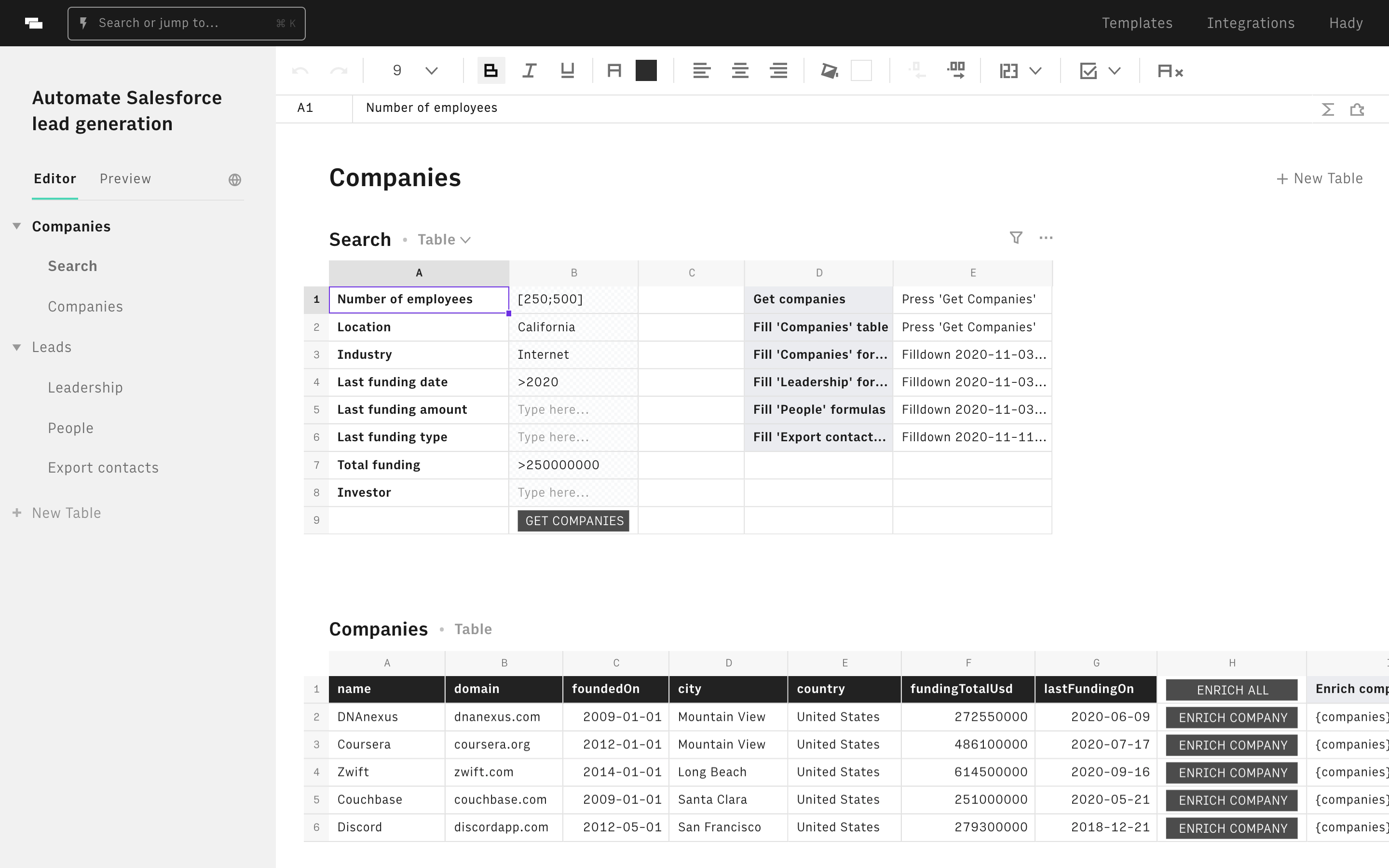Click New Table in the sidebar
Image resolution: width=1389 pixels, height=868 pixels.
pos(57,513)
